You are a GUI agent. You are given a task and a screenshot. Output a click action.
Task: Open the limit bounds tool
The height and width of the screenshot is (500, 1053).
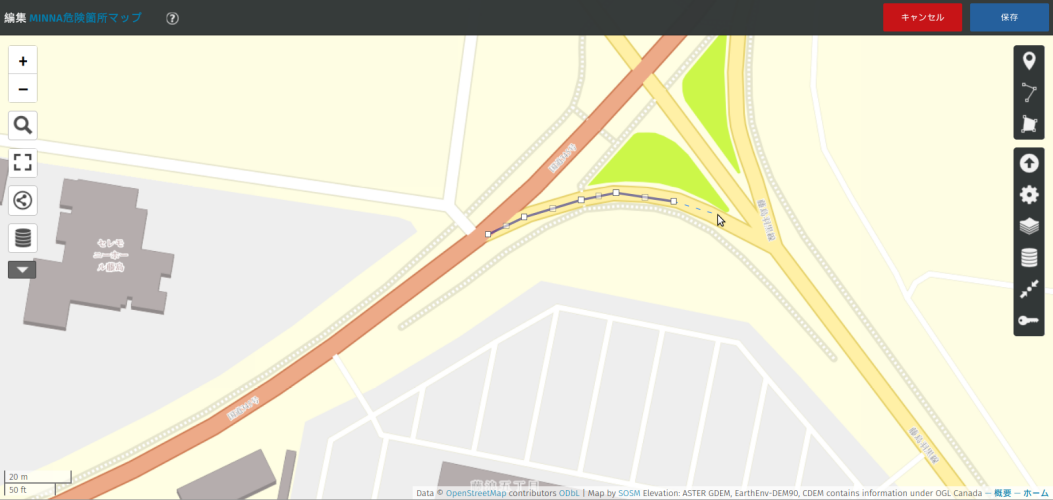pyautogui.click(x=1029, y=289)
